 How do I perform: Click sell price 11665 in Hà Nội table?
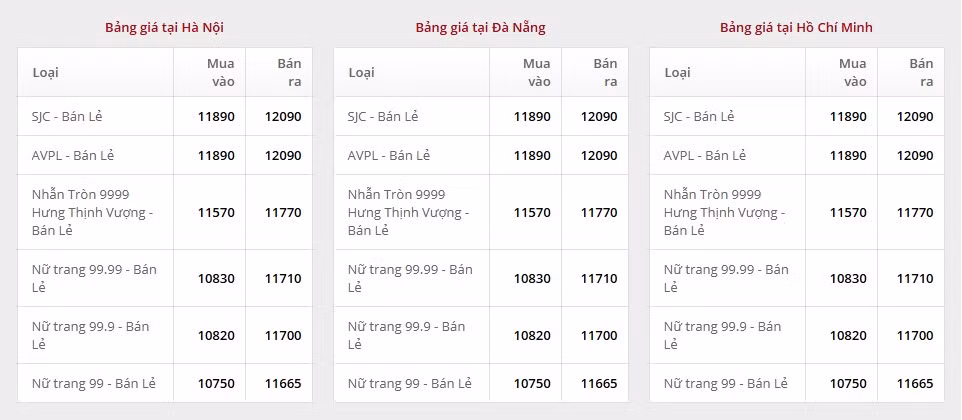point(283,384)
